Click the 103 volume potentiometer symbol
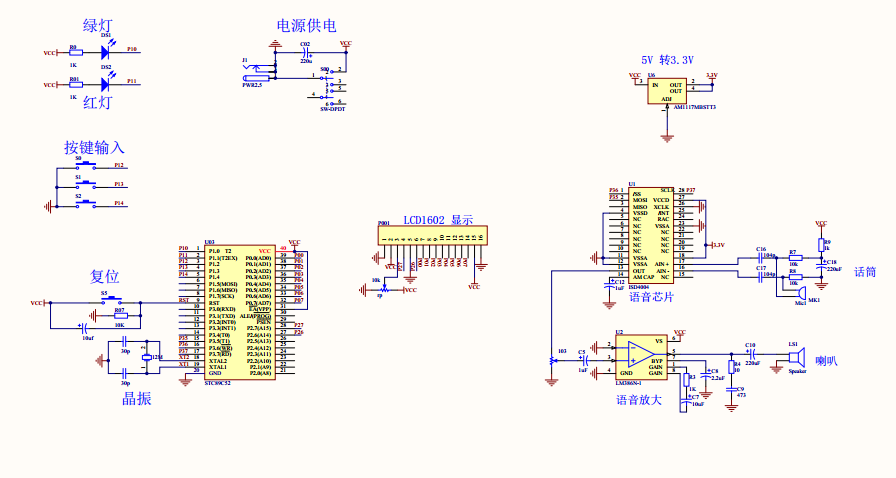This screenshot has height=478, width=896. click(x=553, y=360)
